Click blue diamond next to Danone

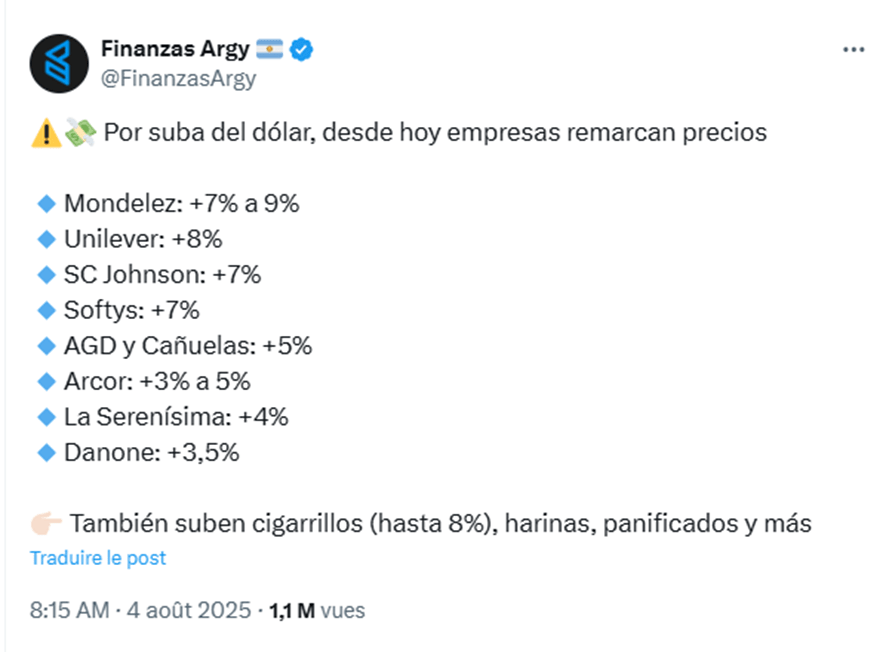pyautogui.click(x=46, y=452)
